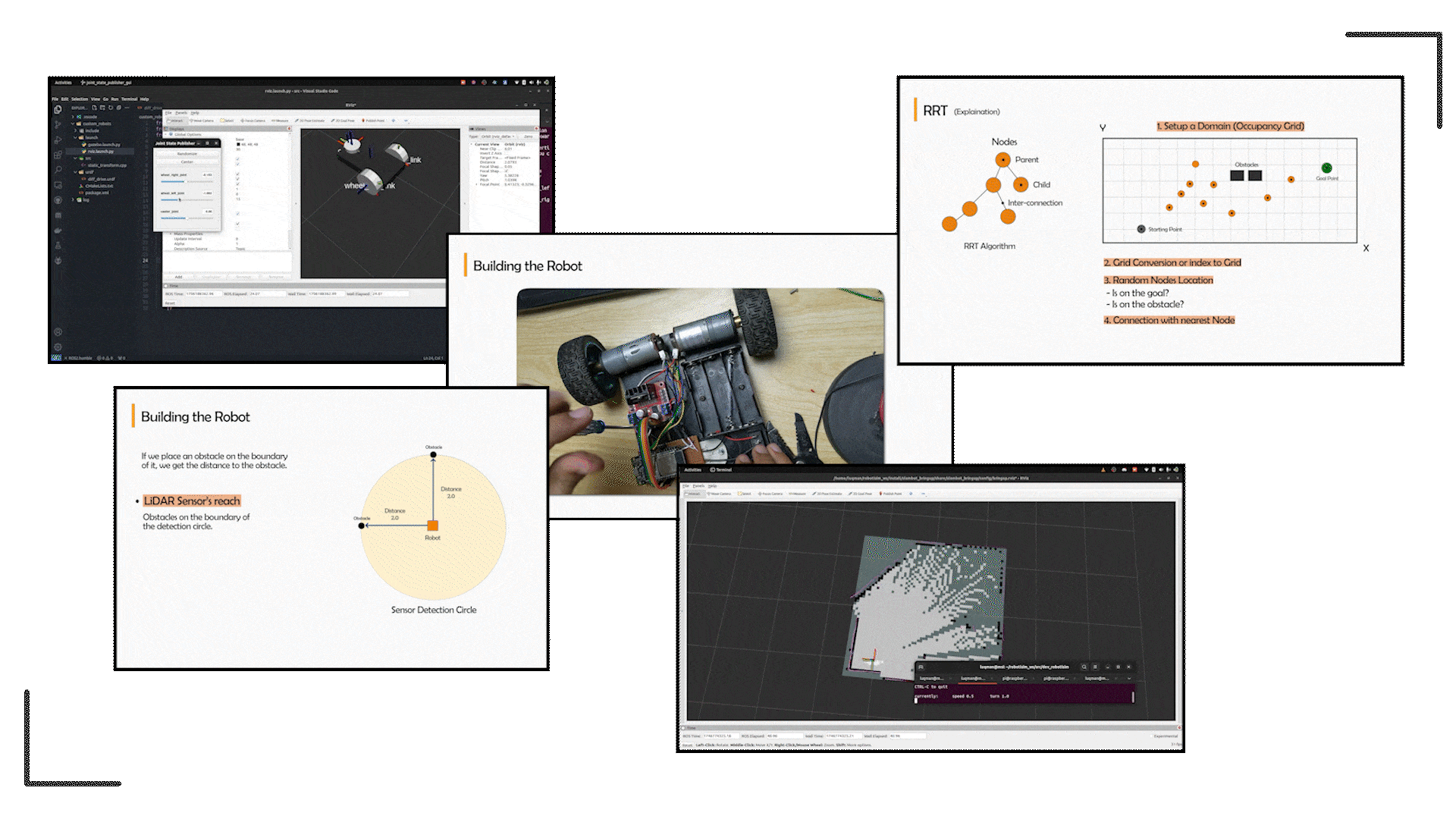This screenshot has width=1456, height=819.
Task: Click Add button in RViz Displays panel
Action: (x=178, y=277)
